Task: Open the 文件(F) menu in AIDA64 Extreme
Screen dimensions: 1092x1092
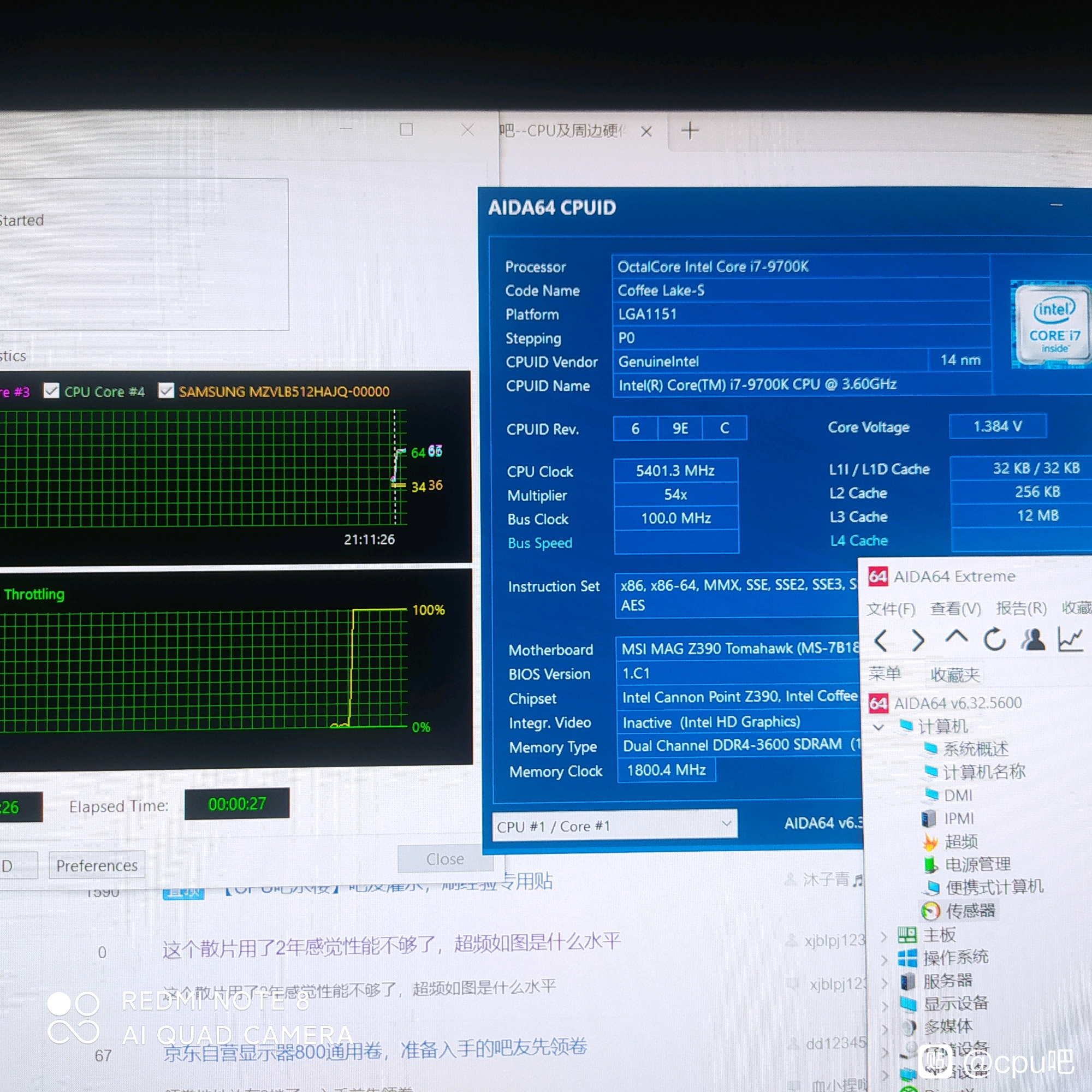Action: (x=891, y=609)
